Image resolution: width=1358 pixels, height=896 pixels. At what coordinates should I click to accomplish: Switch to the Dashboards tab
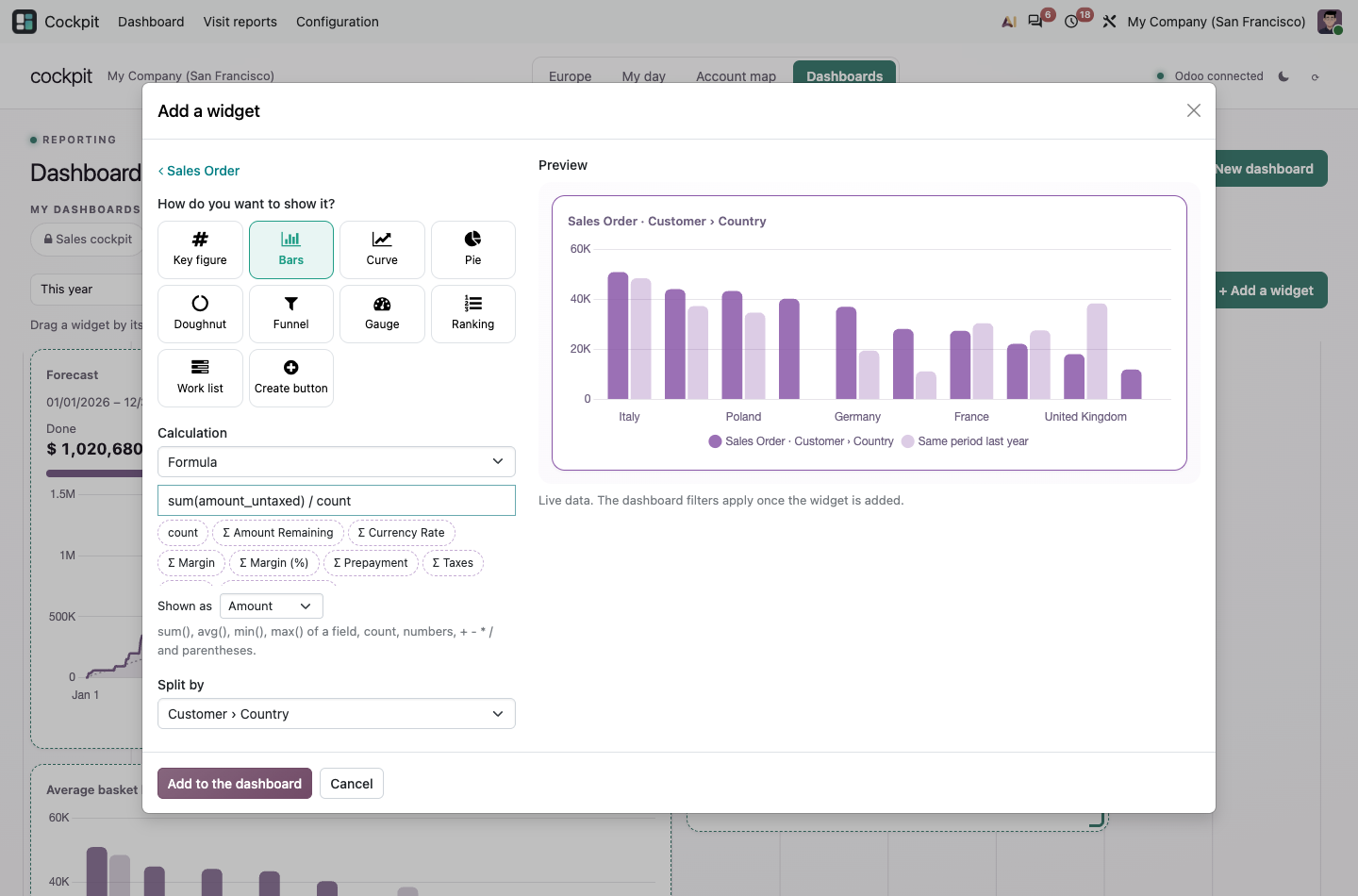[x=845, y=74]
